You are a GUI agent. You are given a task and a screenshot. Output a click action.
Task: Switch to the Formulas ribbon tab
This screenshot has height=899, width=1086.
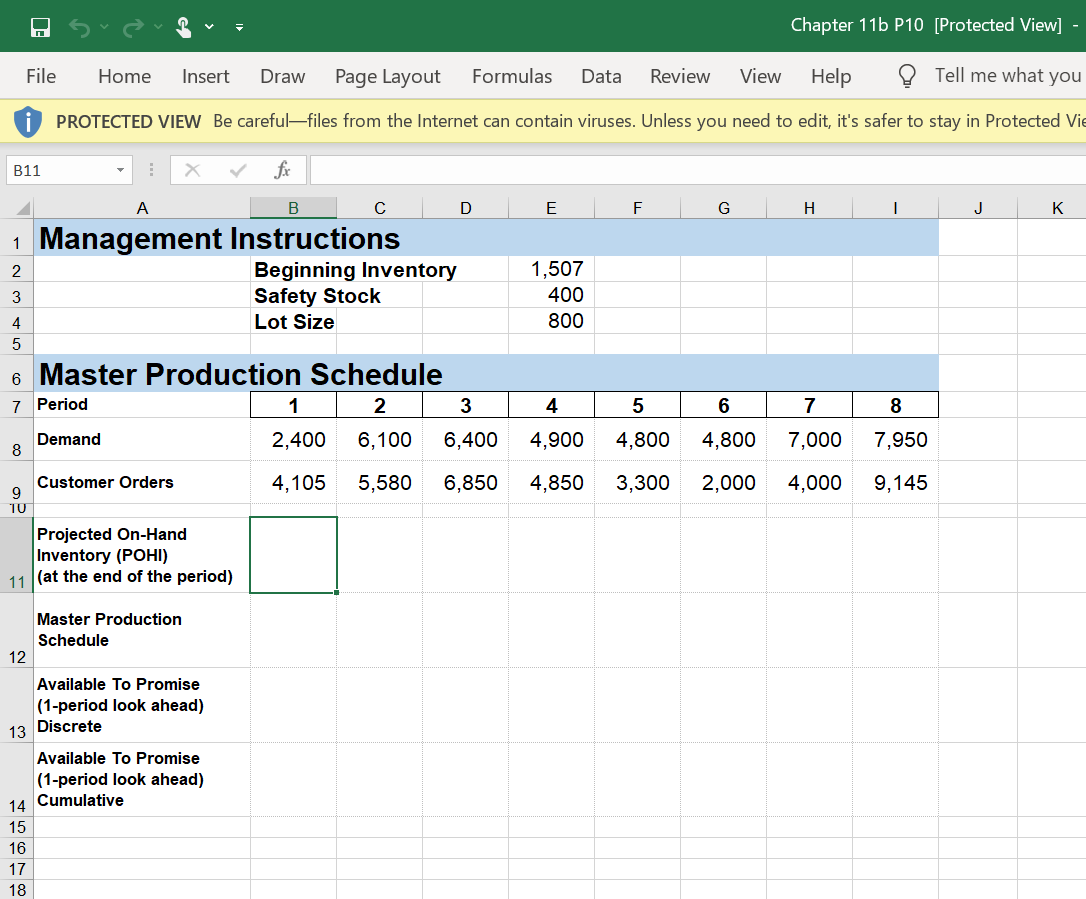pyautogui.click(x=511, y=76)
